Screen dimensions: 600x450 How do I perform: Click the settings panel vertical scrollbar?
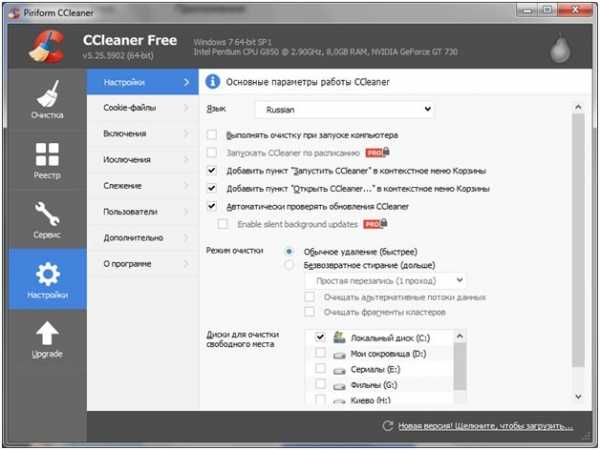tap(578, 241)
